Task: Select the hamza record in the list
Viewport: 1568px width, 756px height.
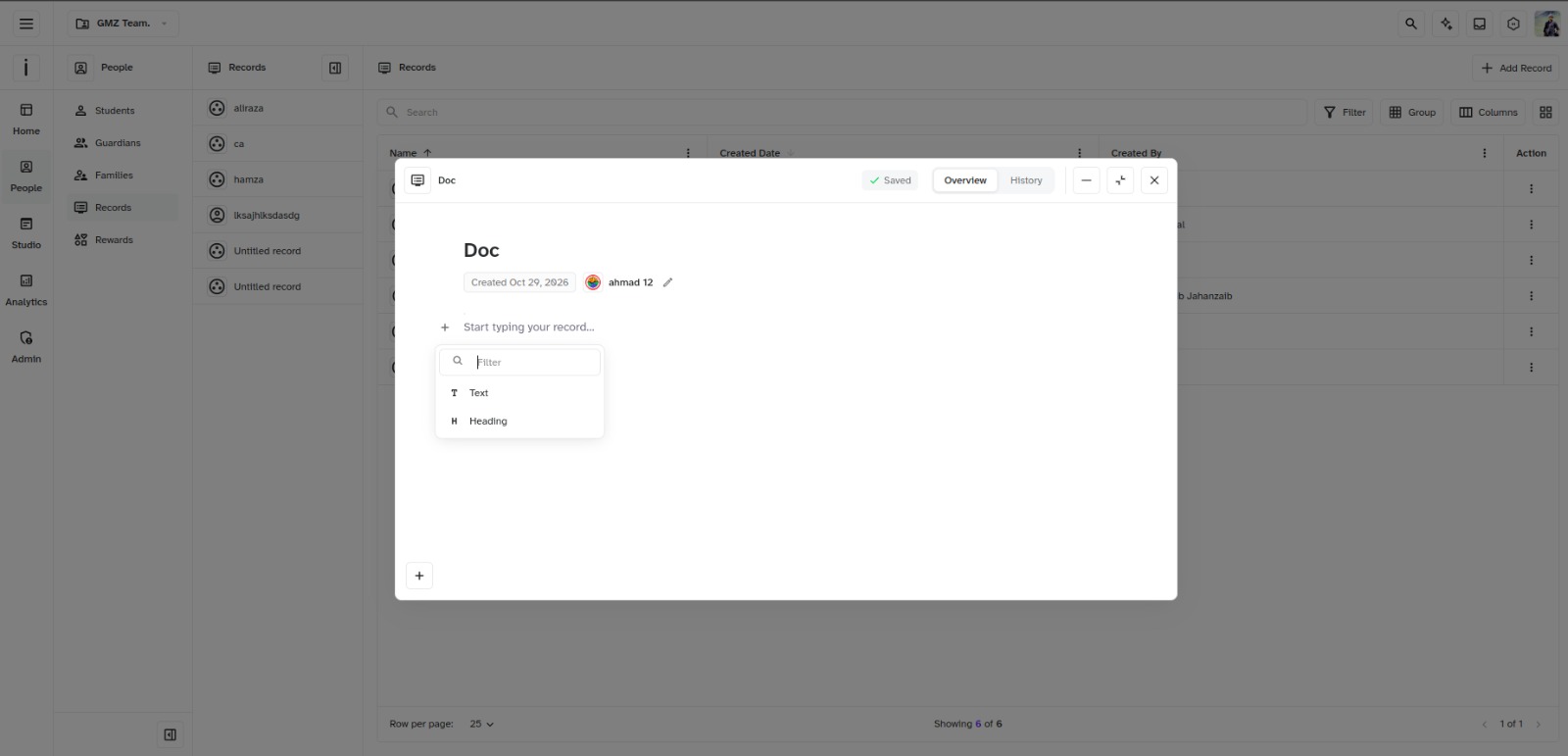Action: pos(277,179)
